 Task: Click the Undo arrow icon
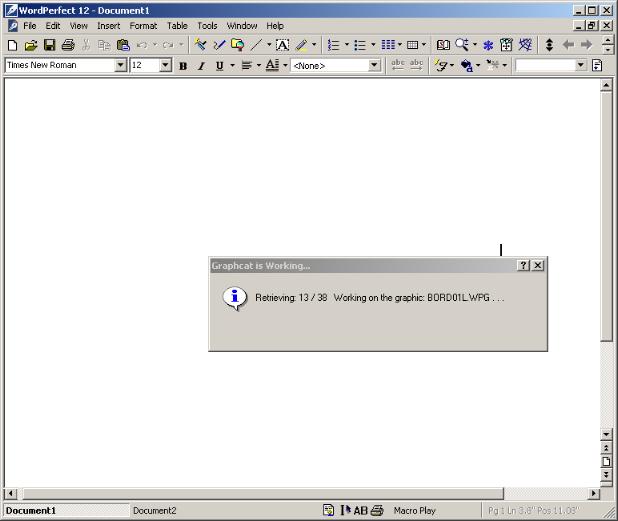coord(142,45)
